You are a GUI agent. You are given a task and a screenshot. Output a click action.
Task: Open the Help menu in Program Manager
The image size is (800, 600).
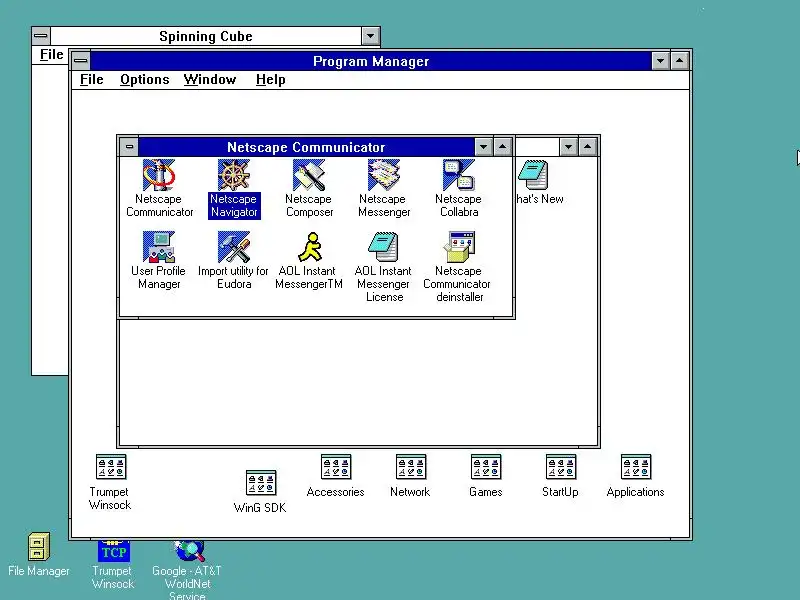point(270,80)
